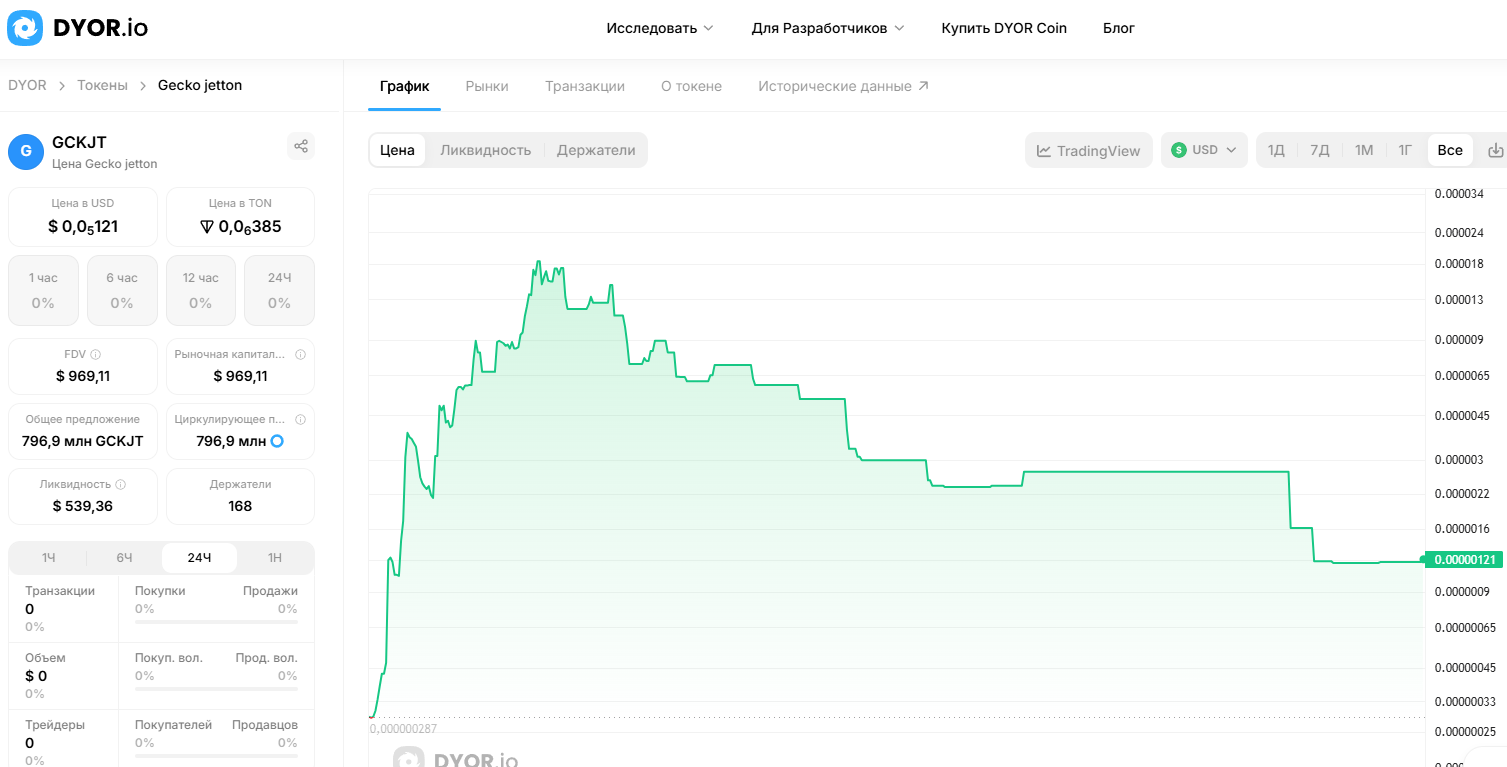Click the blue circle icon next to 796,9 млн
This screenshot has height=767, width=1507.
[277, 441]
